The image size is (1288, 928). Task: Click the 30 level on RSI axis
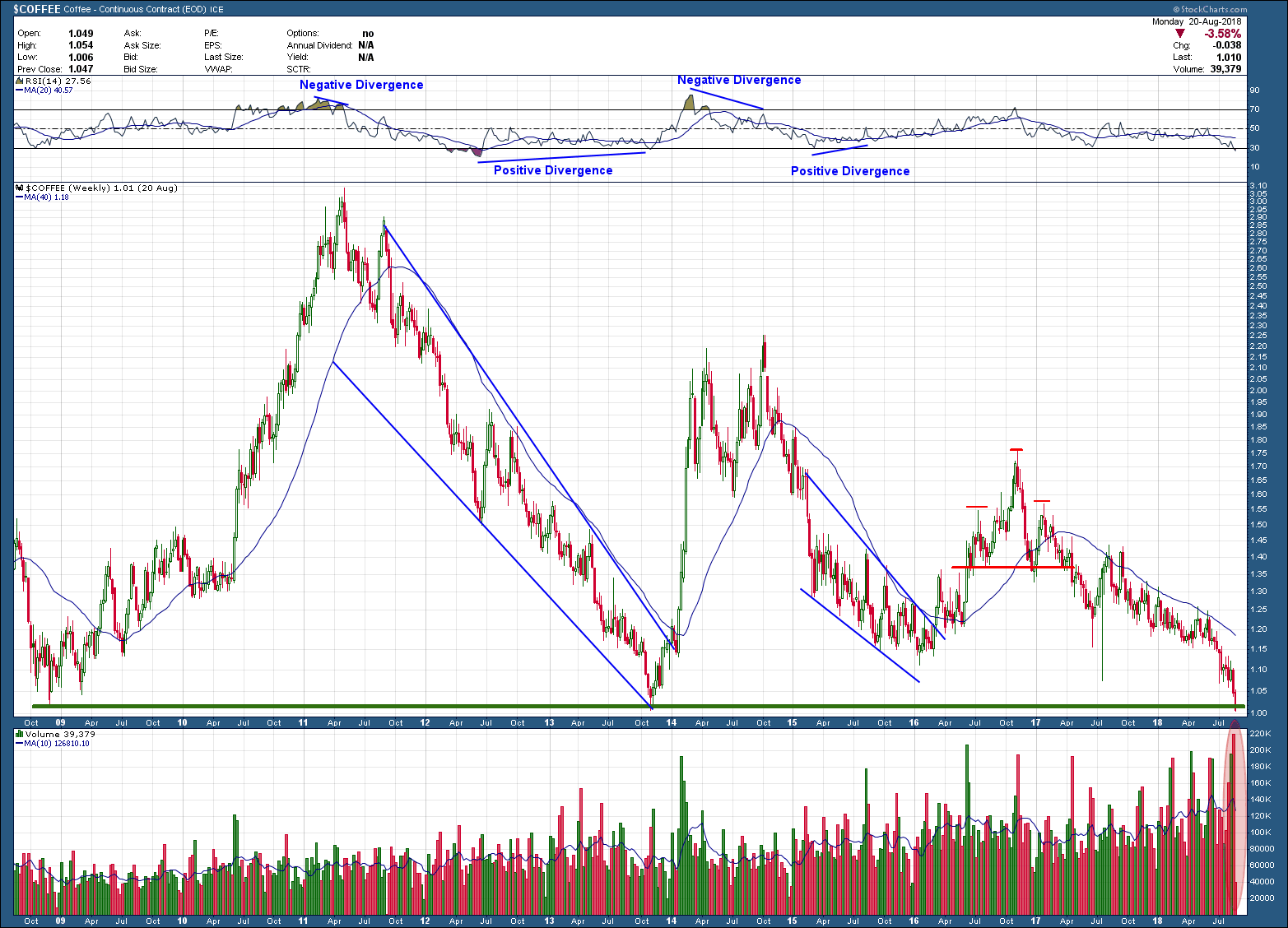point(1254,148)
